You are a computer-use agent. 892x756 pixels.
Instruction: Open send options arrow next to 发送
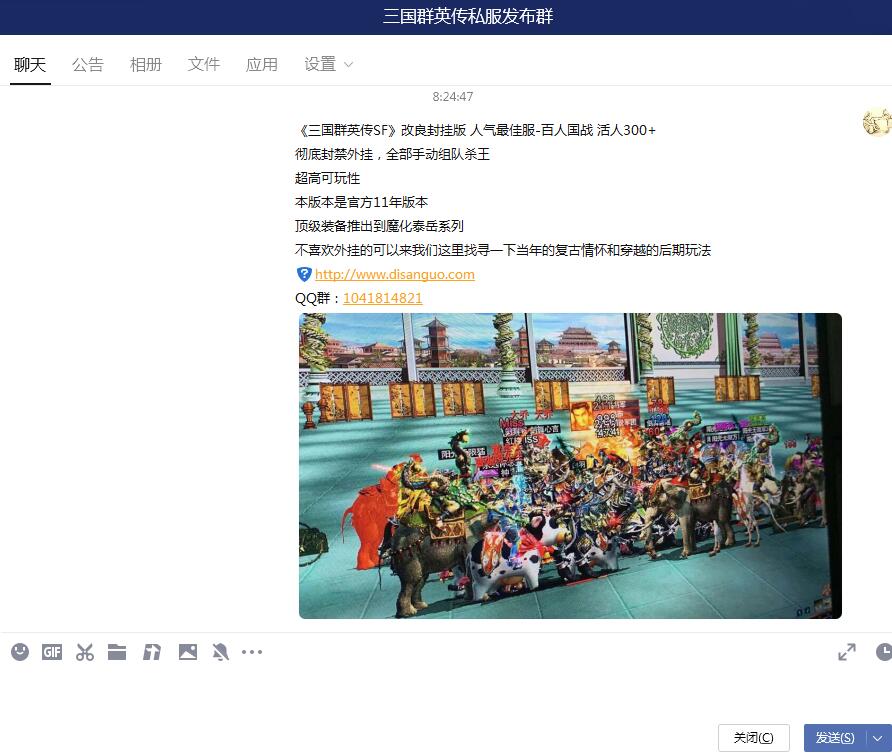click(878, 738)
